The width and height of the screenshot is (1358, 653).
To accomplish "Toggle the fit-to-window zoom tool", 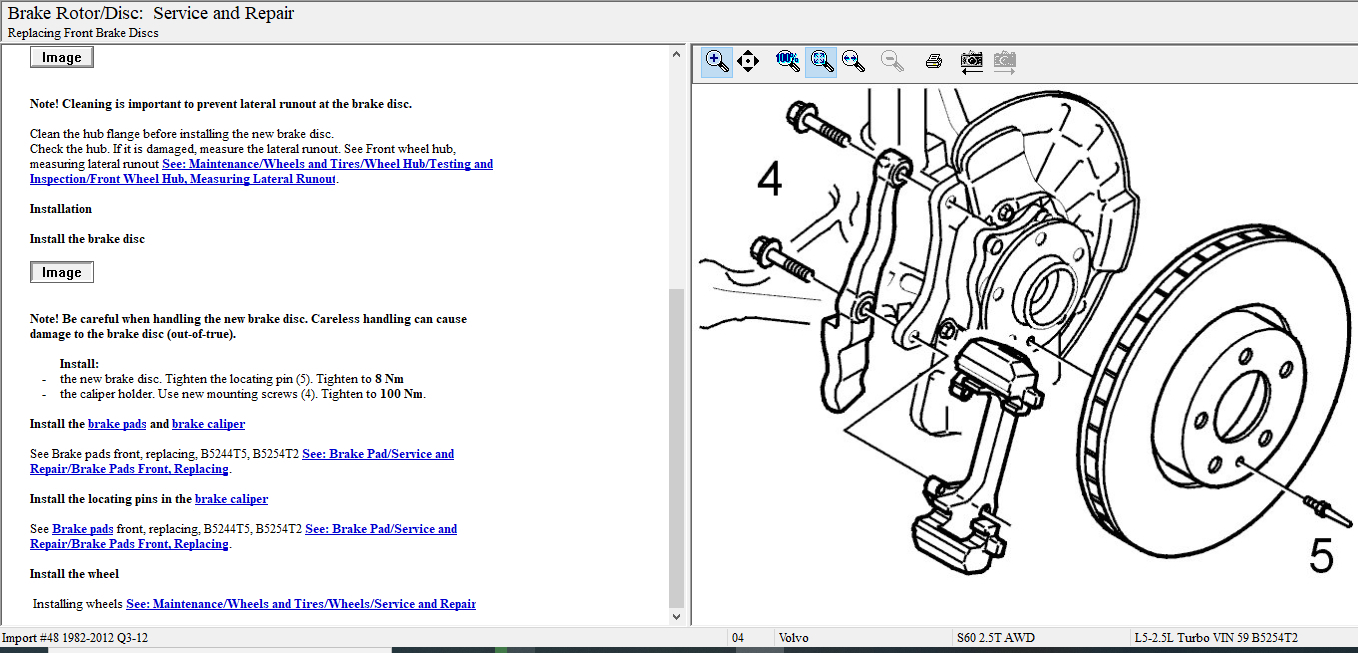I will point(822,61).
